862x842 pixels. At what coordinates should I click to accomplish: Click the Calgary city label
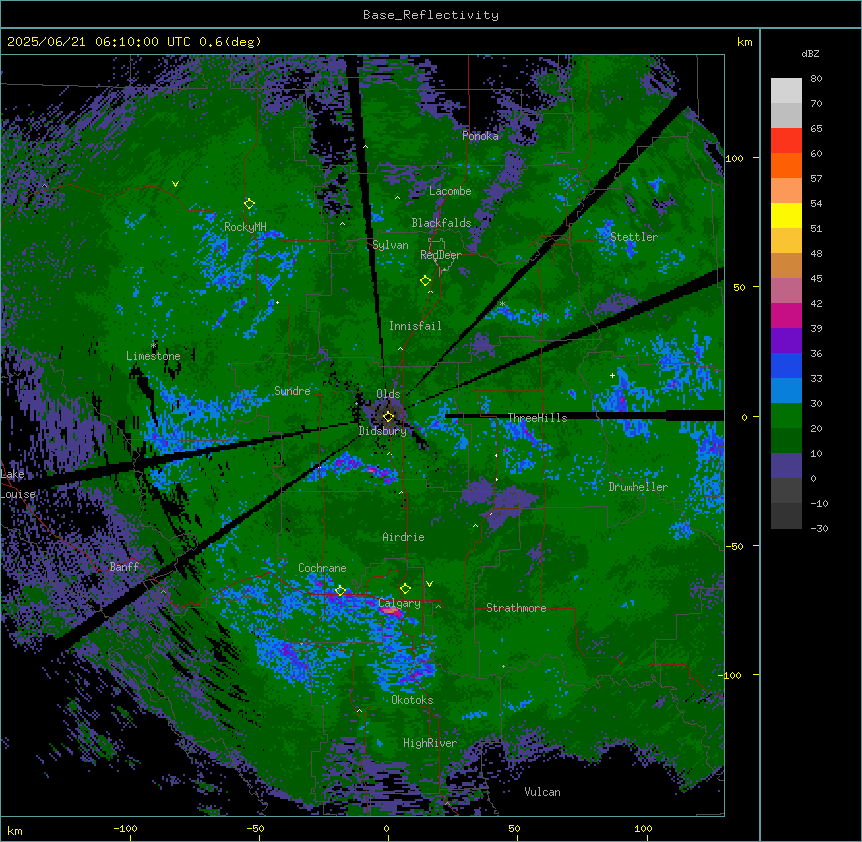point(400,603)
